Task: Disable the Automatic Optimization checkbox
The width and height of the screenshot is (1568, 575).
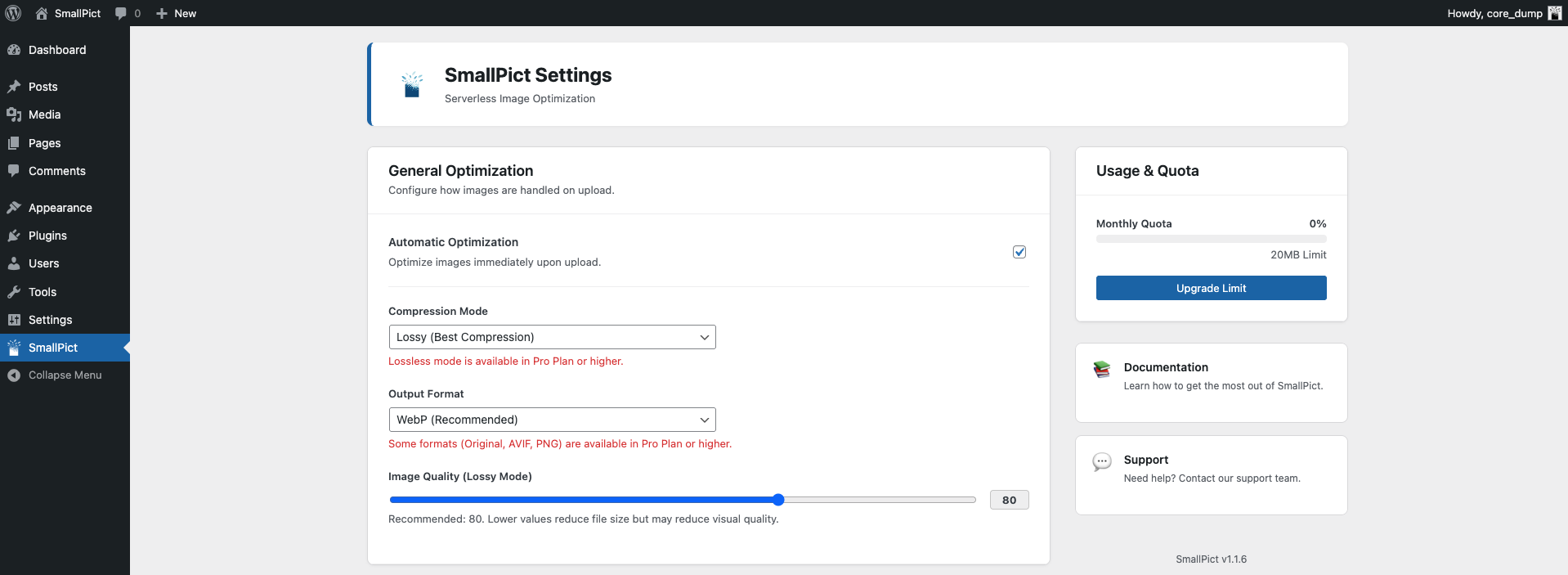Action: (x=1019, y=252)
